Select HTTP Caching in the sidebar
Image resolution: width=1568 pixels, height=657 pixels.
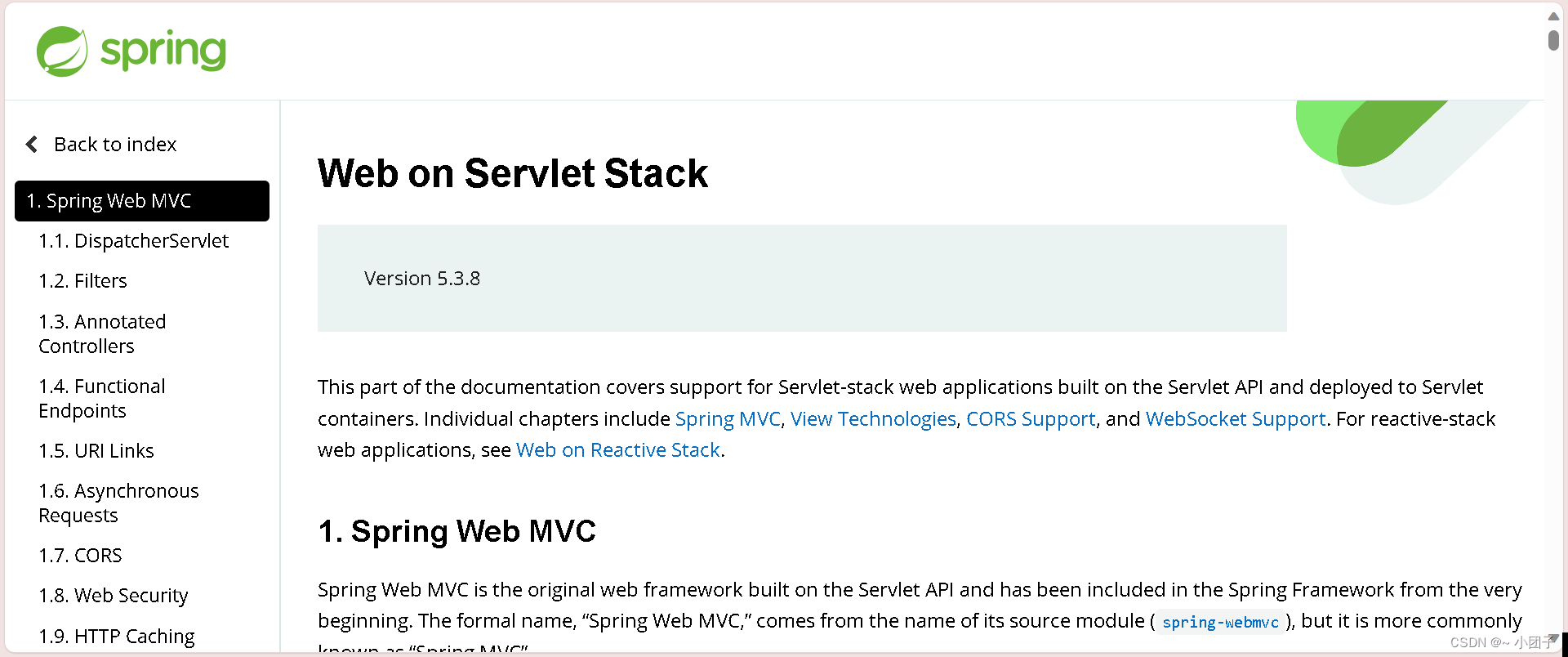pyautogui.click(x=117, y=636)
